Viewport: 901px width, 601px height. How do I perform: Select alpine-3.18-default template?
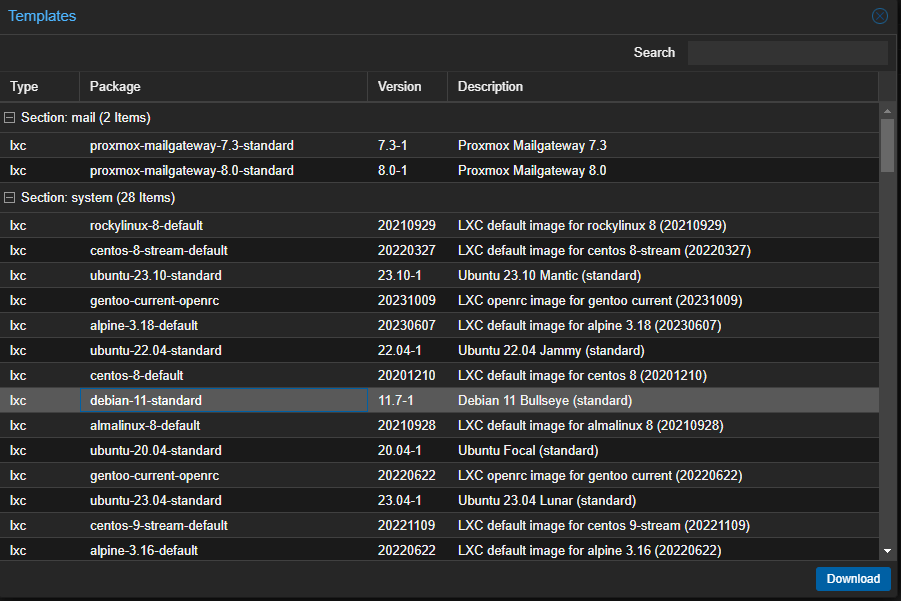coord(439,325)
